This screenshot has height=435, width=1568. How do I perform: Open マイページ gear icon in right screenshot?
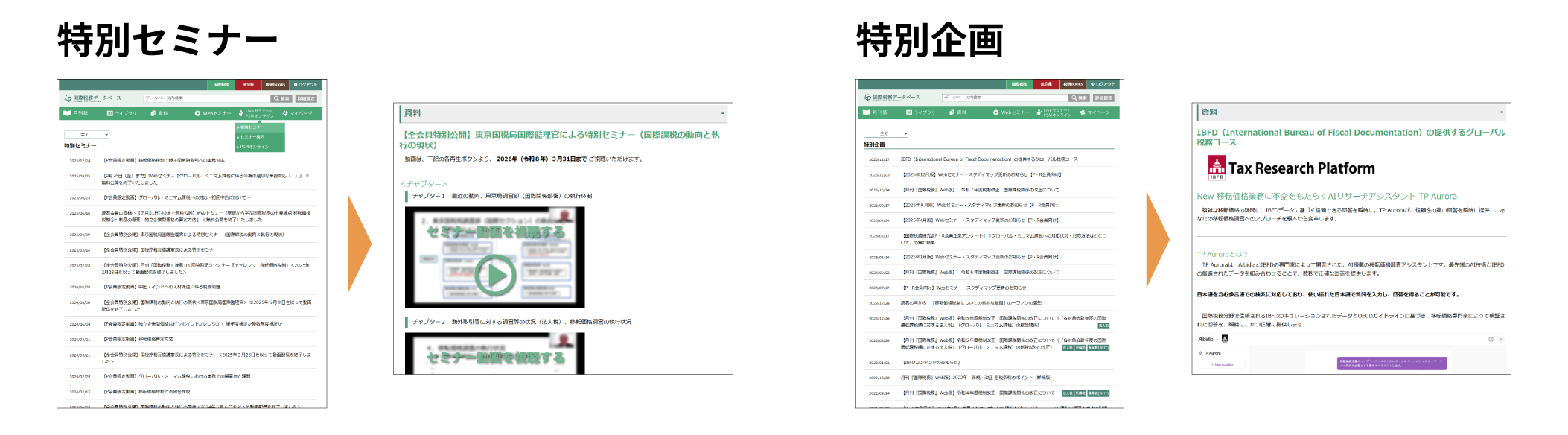(1083, 112)
